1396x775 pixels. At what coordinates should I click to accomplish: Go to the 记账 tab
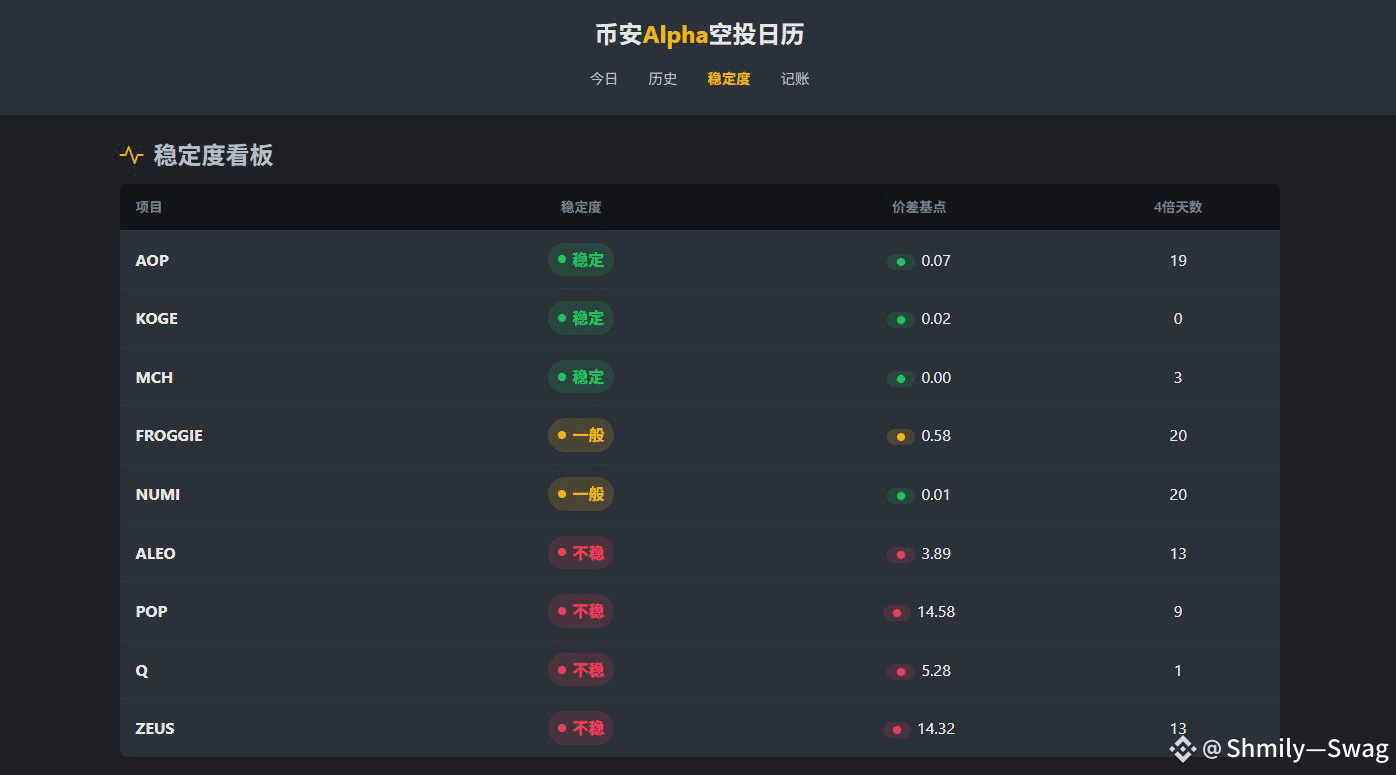click(x=795, y=79)
